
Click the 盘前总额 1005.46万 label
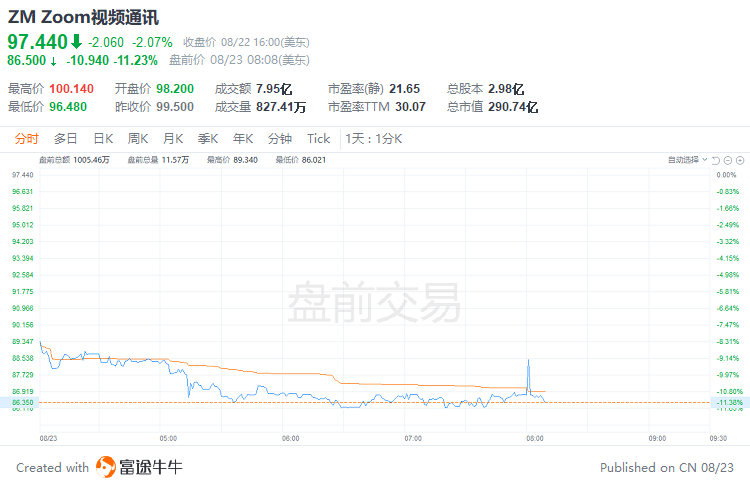[x=74, y=160]
